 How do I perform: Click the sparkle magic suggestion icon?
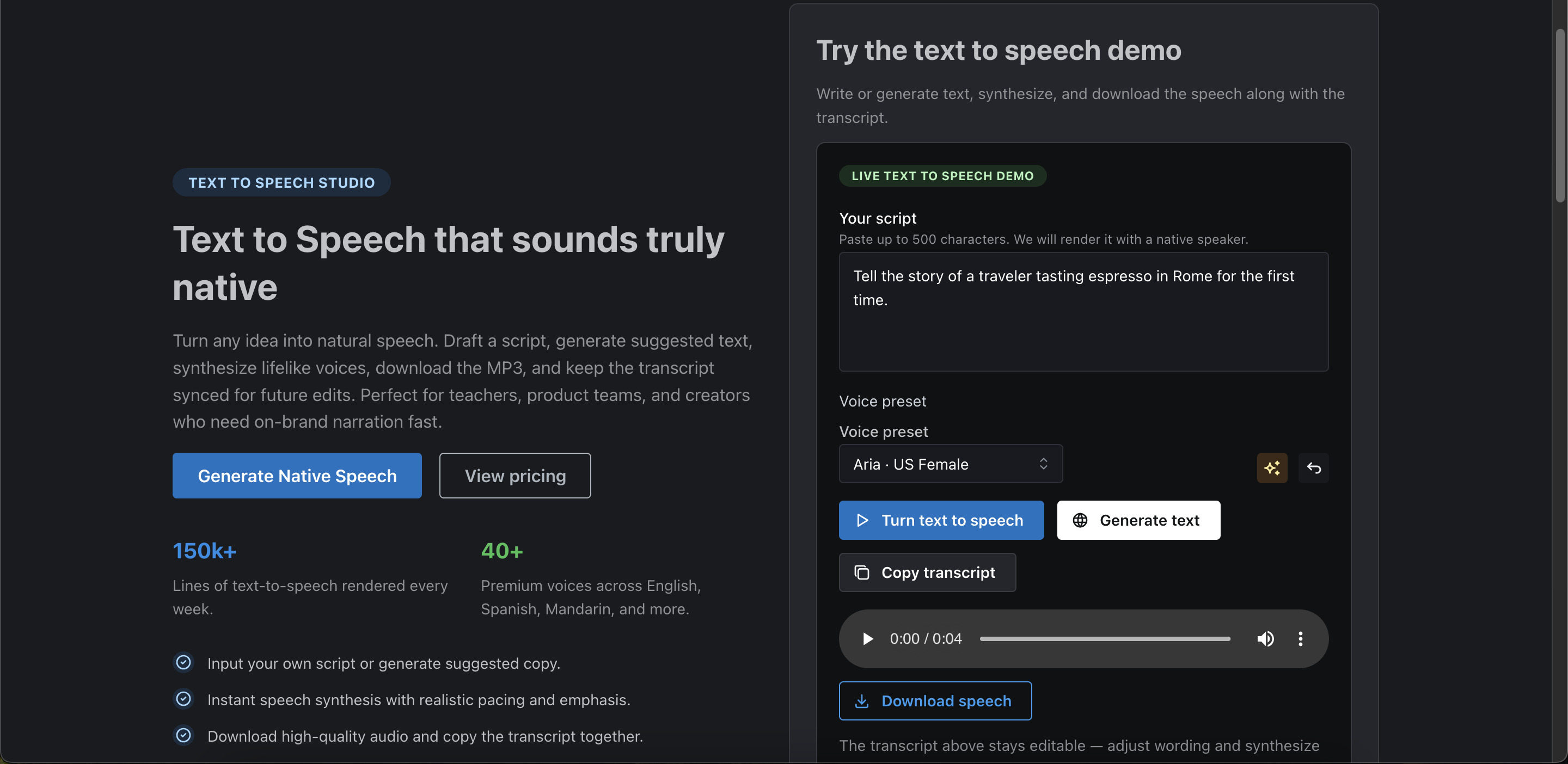pyautogui.click(x=1272, y=468)
